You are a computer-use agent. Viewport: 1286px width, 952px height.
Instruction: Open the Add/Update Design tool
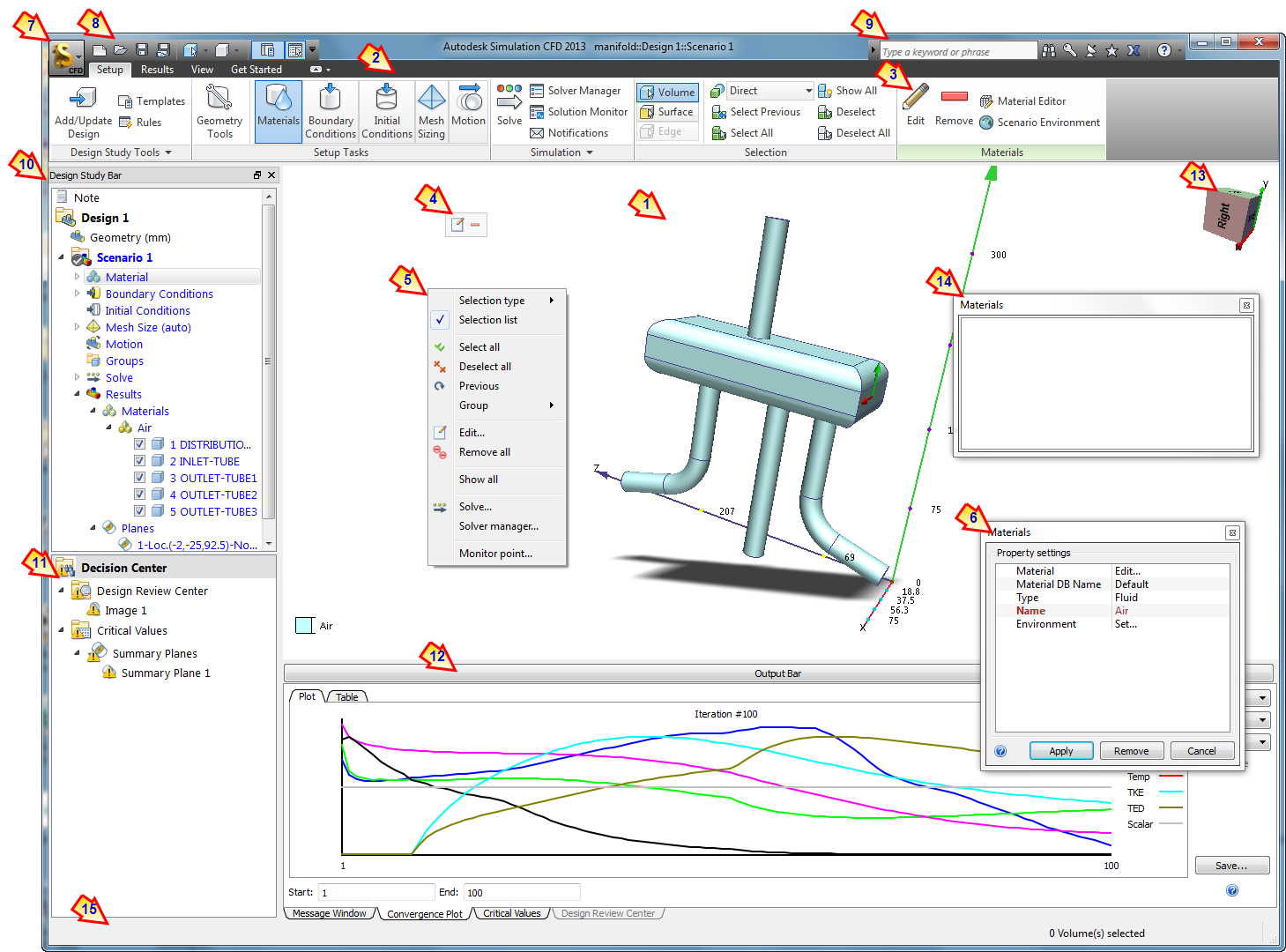83,112
